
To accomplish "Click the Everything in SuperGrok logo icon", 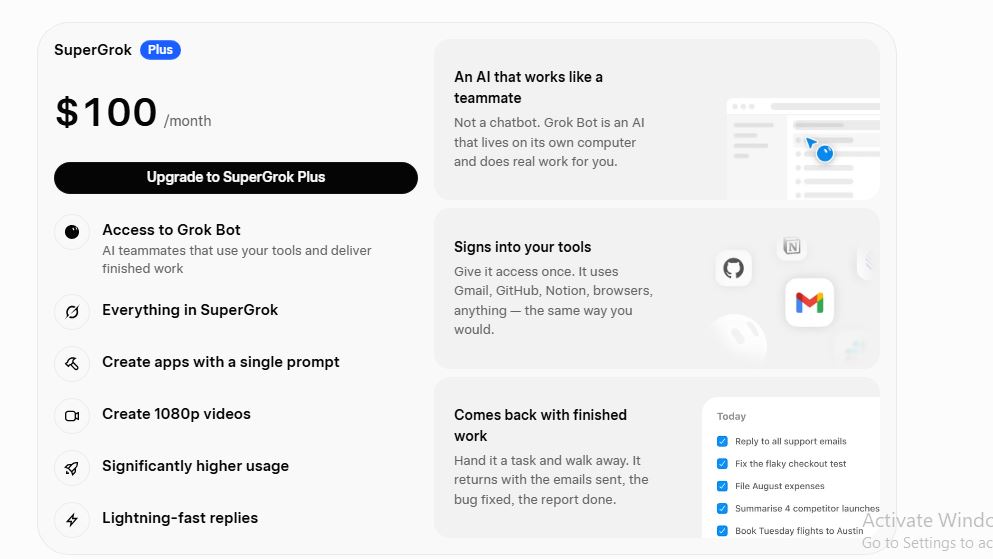I will [x=72, y=311].
